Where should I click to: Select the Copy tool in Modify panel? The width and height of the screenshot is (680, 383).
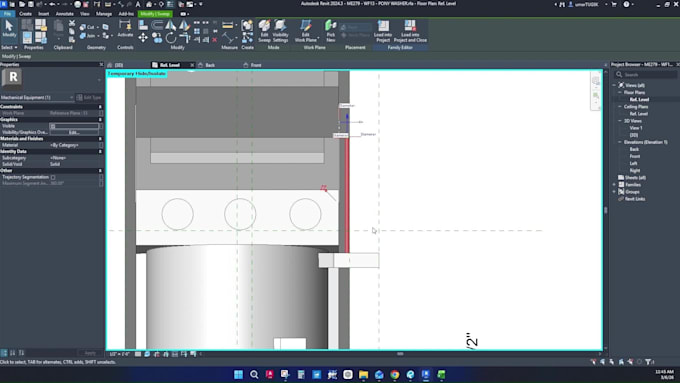click(x=157, y=38)
